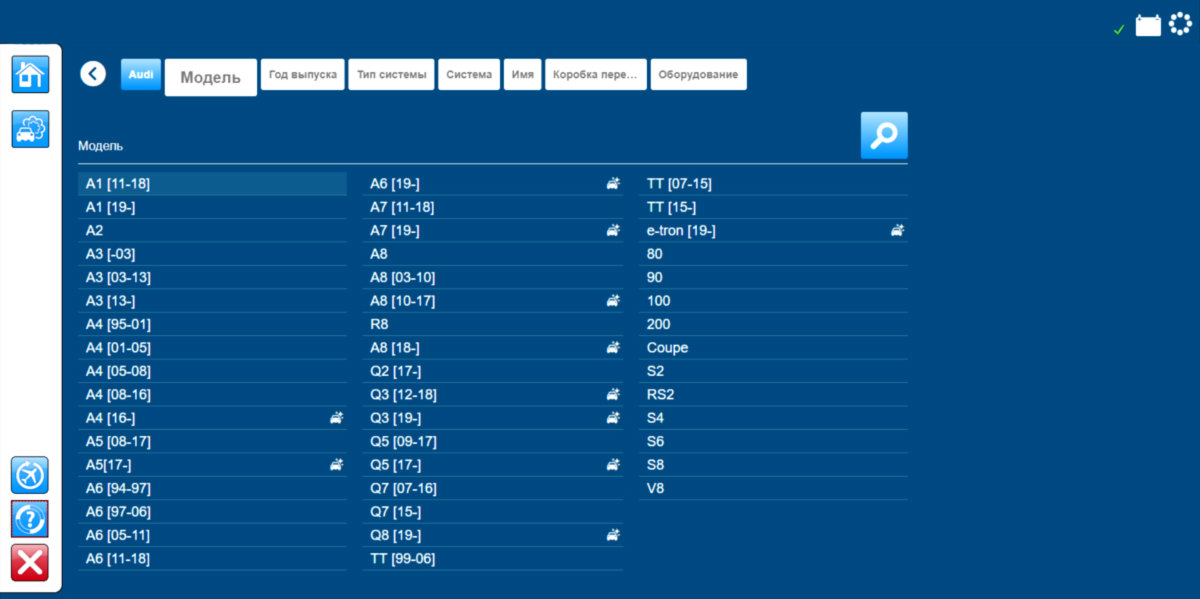
Task: Pick TT [07-15] model
Action: [x=679, y=184]
